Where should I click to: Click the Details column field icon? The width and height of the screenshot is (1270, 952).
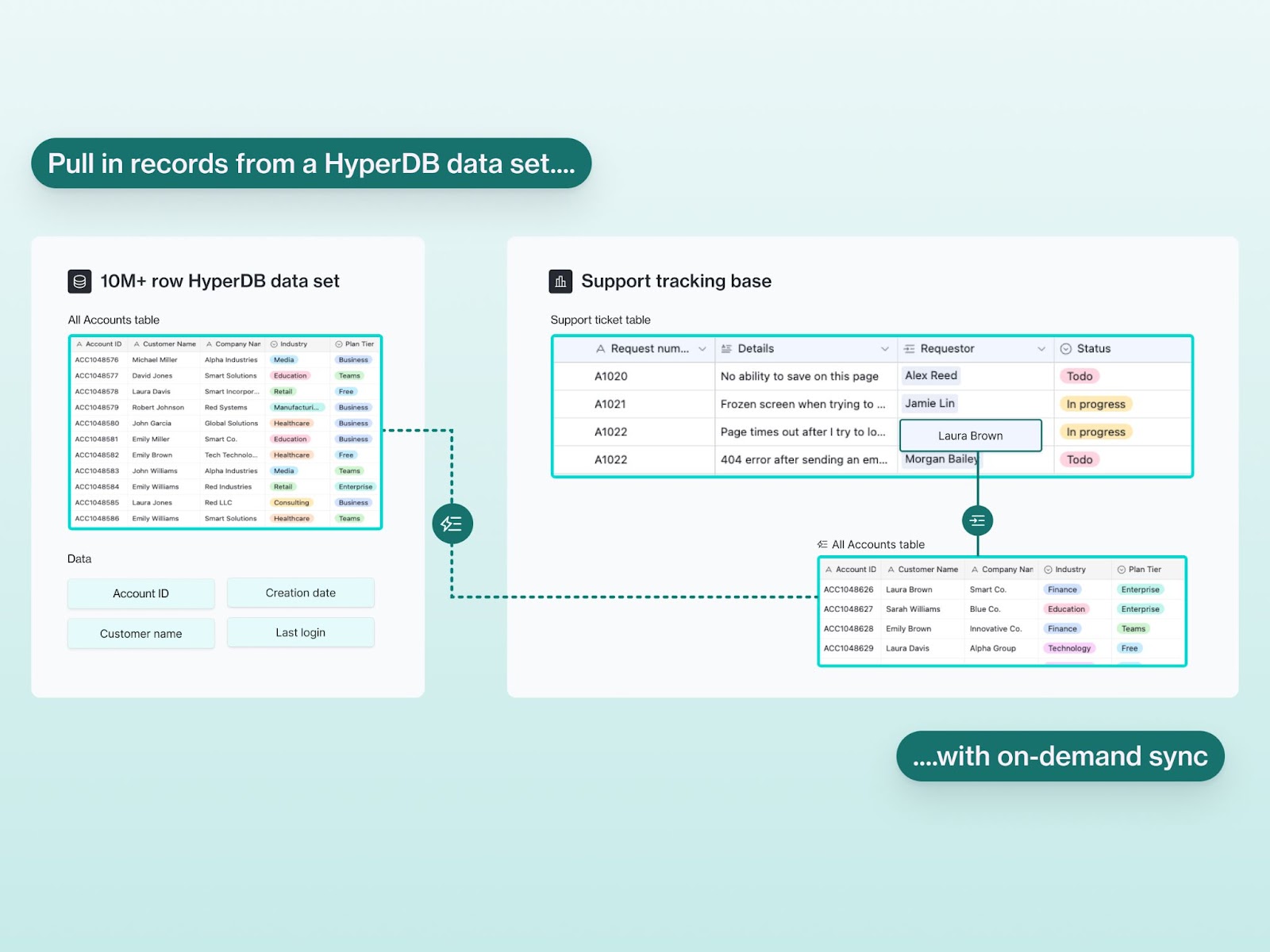[726, 348]
